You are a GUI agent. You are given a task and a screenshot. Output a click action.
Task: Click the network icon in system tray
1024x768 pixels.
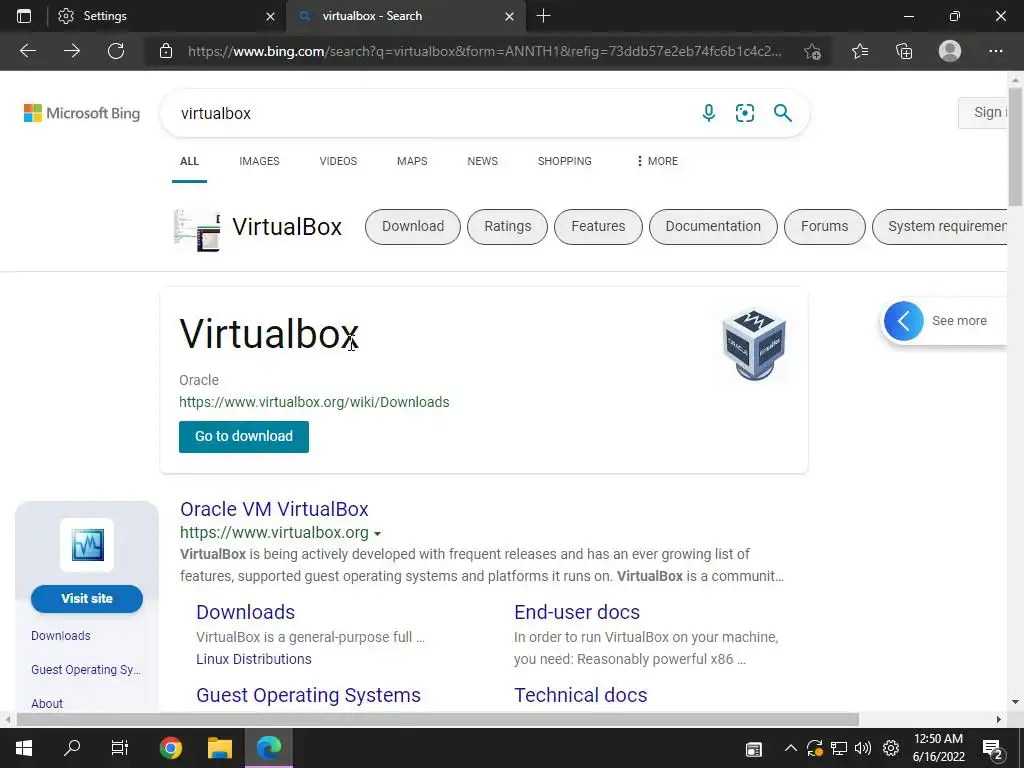839,748
